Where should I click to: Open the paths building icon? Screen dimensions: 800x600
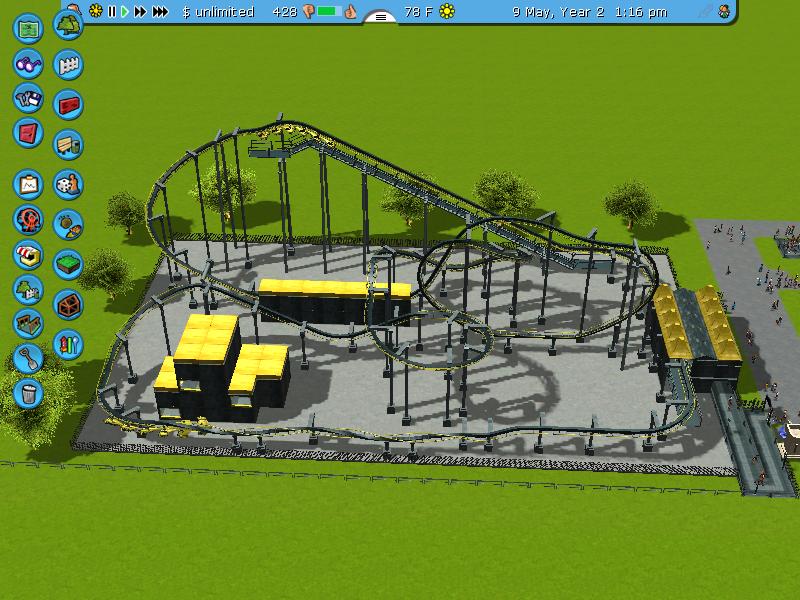[x=28, y=324]
